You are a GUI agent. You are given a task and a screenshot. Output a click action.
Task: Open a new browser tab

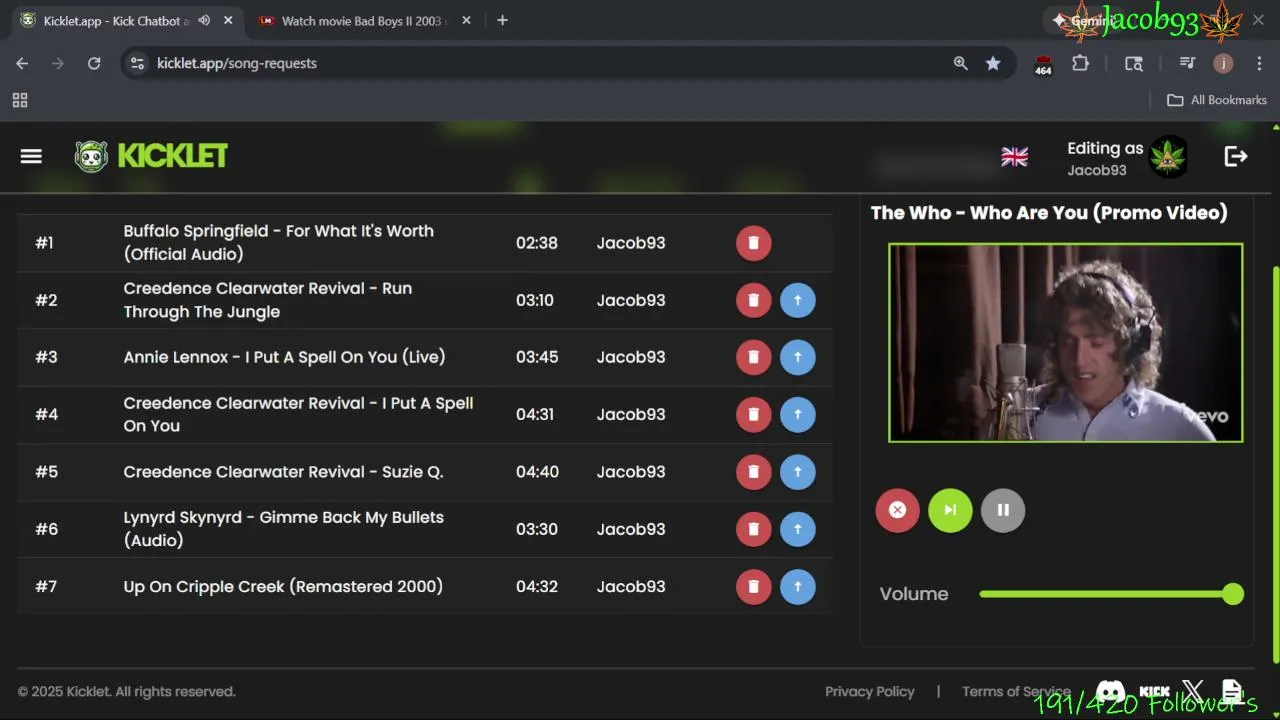coord(502,20)
